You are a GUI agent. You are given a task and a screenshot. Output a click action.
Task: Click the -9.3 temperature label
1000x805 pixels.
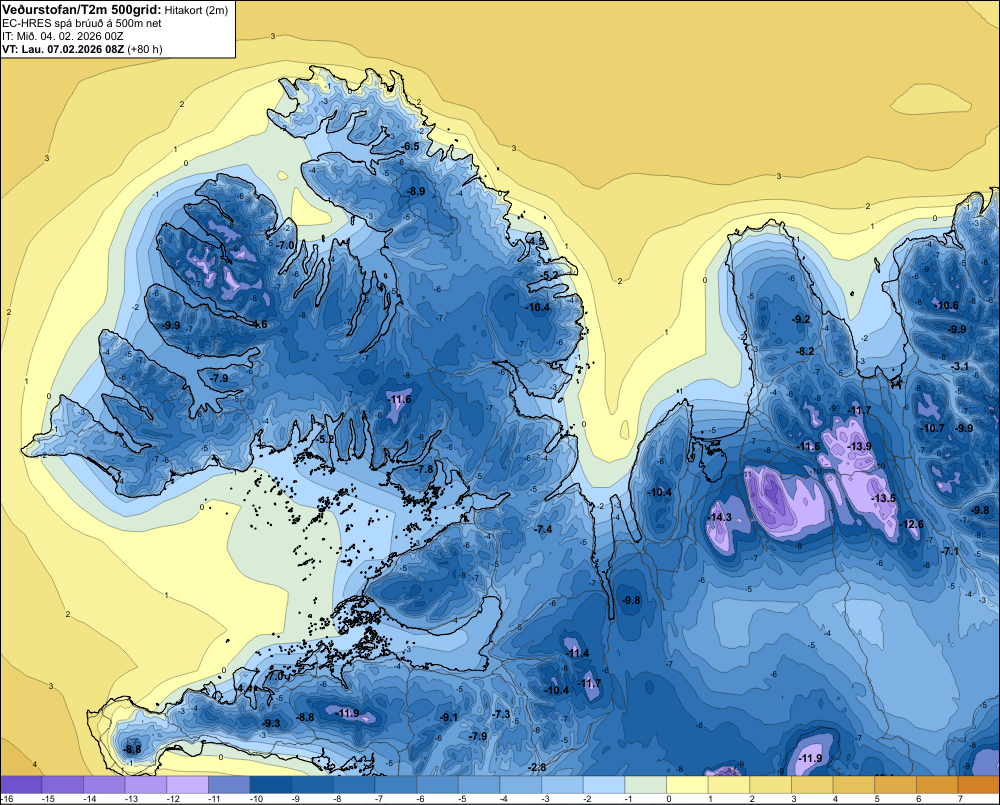tap(272, 723)
